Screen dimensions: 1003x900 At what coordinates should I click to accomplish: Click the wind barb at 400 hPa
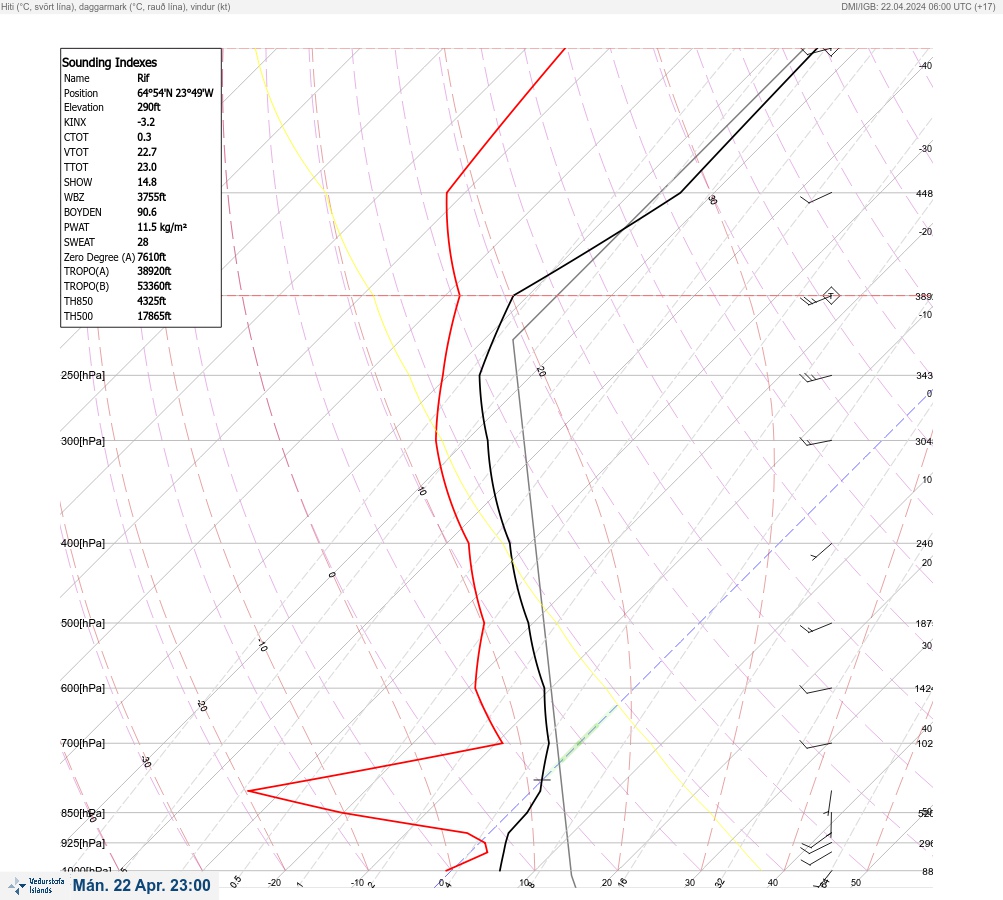click(821, 551)
